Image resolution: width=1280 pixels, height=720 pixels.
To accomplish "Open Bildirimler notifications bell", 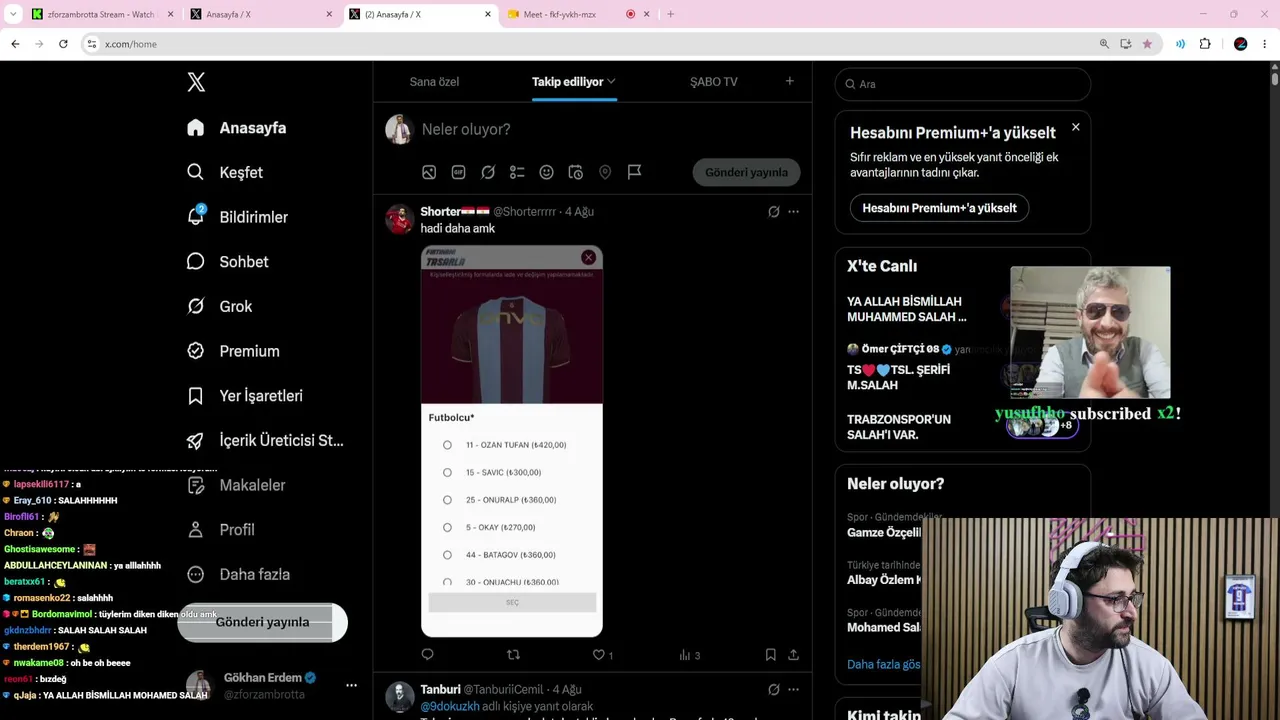I will pos(238,217).
